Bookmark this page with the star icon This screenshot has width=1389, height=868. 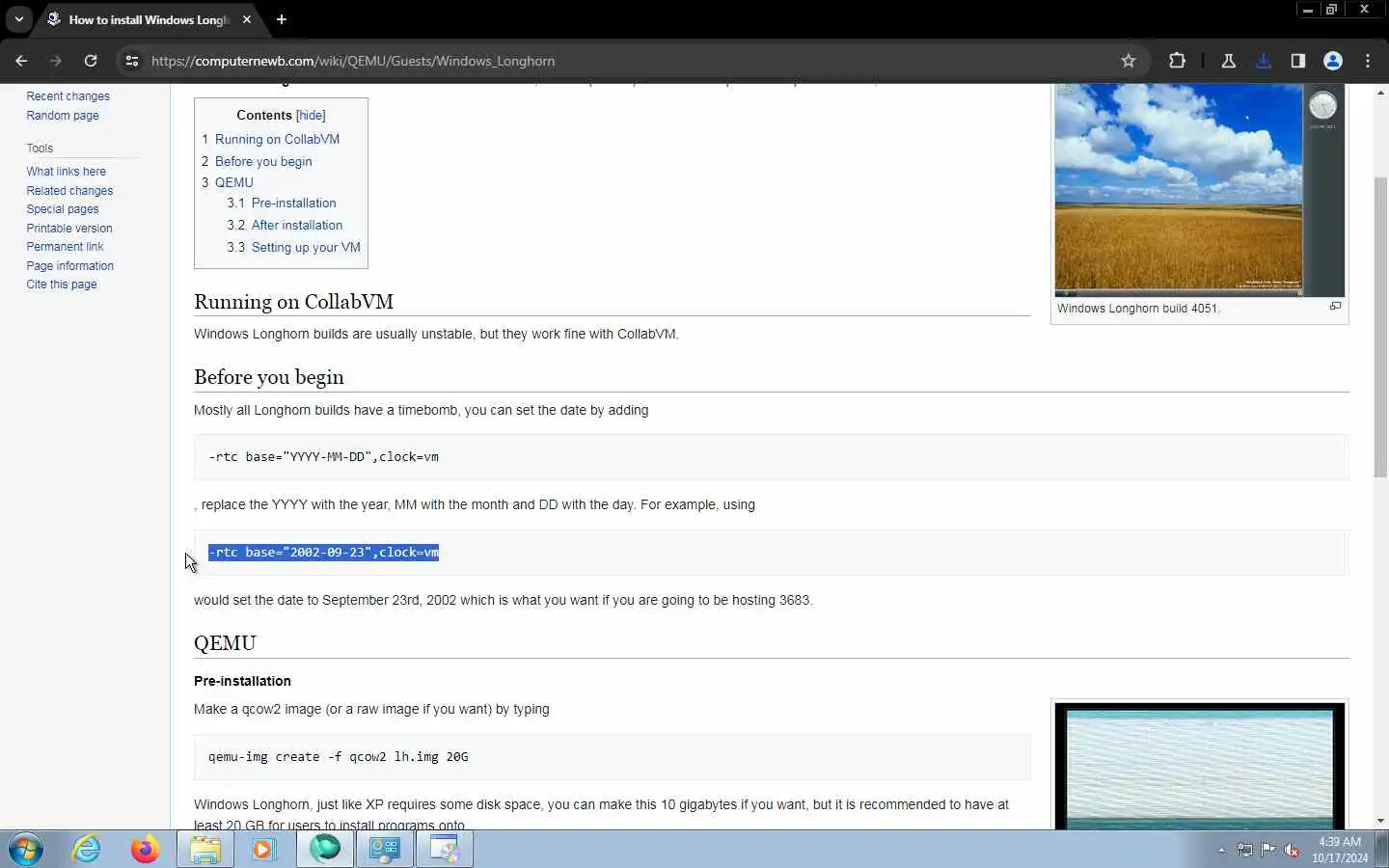click(x=1129, y=61)
